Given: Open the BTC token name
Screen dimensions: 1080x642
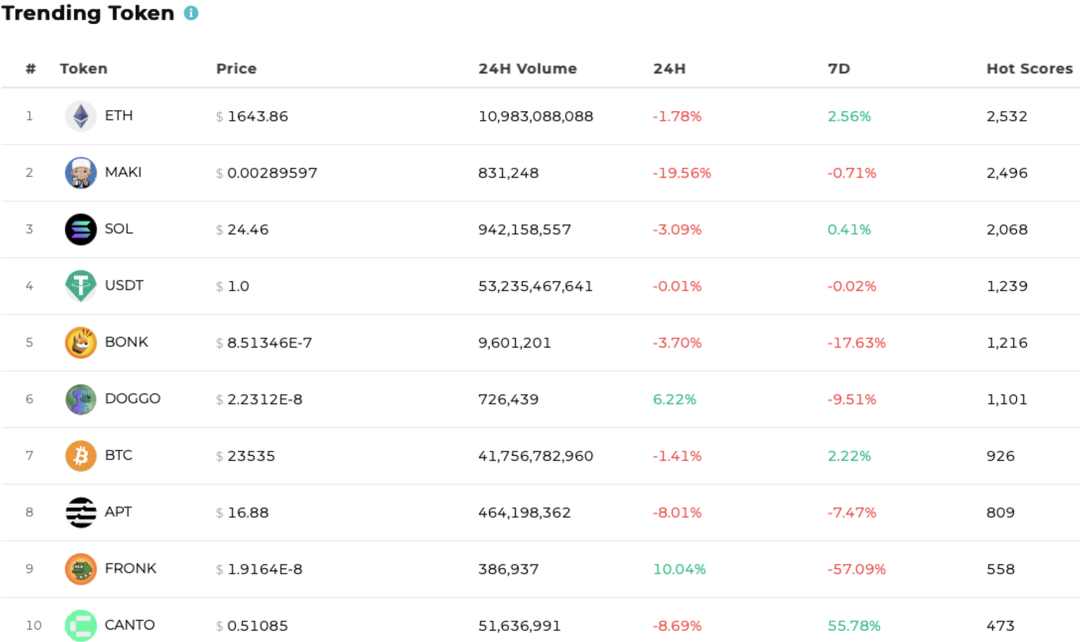Looking at the screenshot, I should pos(118,455).
